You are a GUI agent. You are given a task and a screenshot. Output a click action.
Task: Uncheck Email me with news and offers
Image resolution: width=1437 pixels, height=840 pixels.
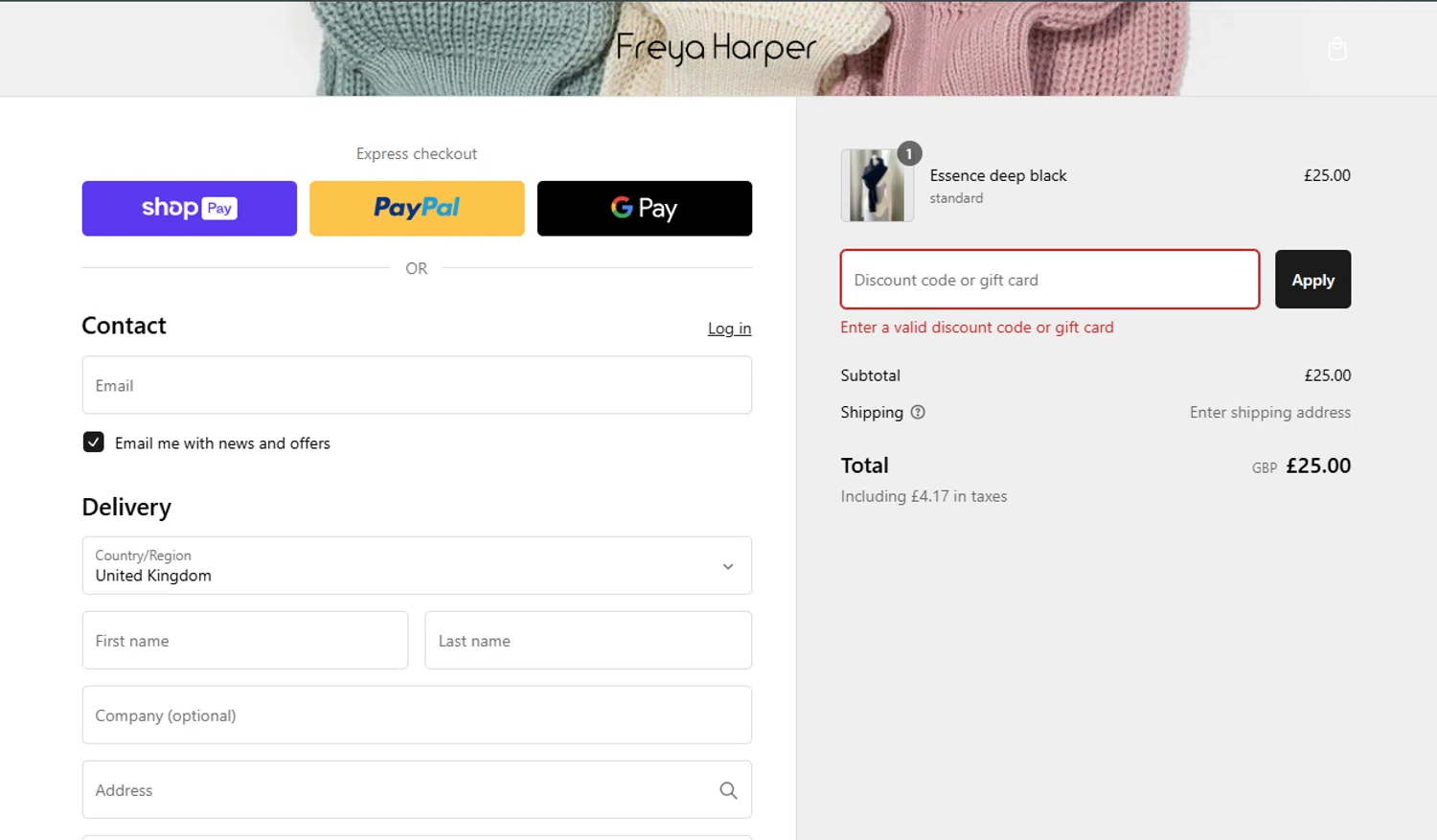click(x=93, y=443)
